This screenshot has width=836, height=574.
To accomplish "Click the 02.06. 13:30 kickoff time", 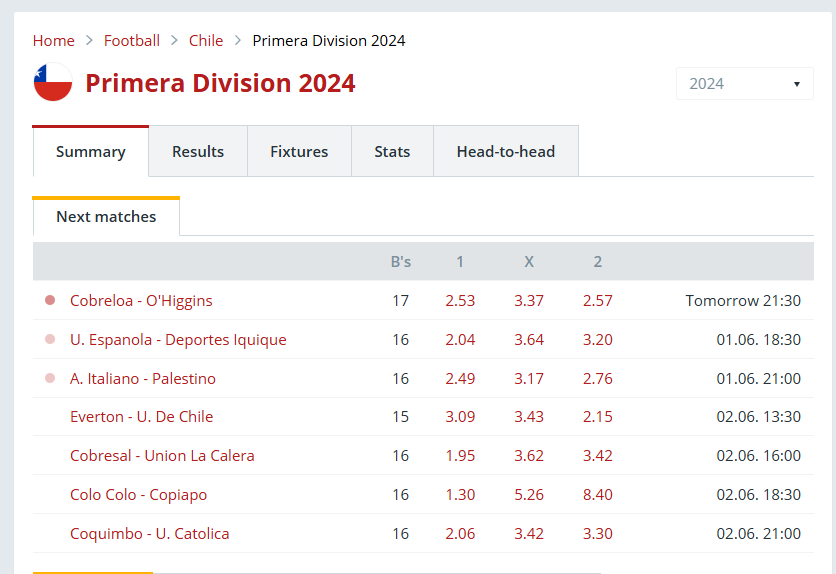I will pyautogui.click(x=759, y=416).
